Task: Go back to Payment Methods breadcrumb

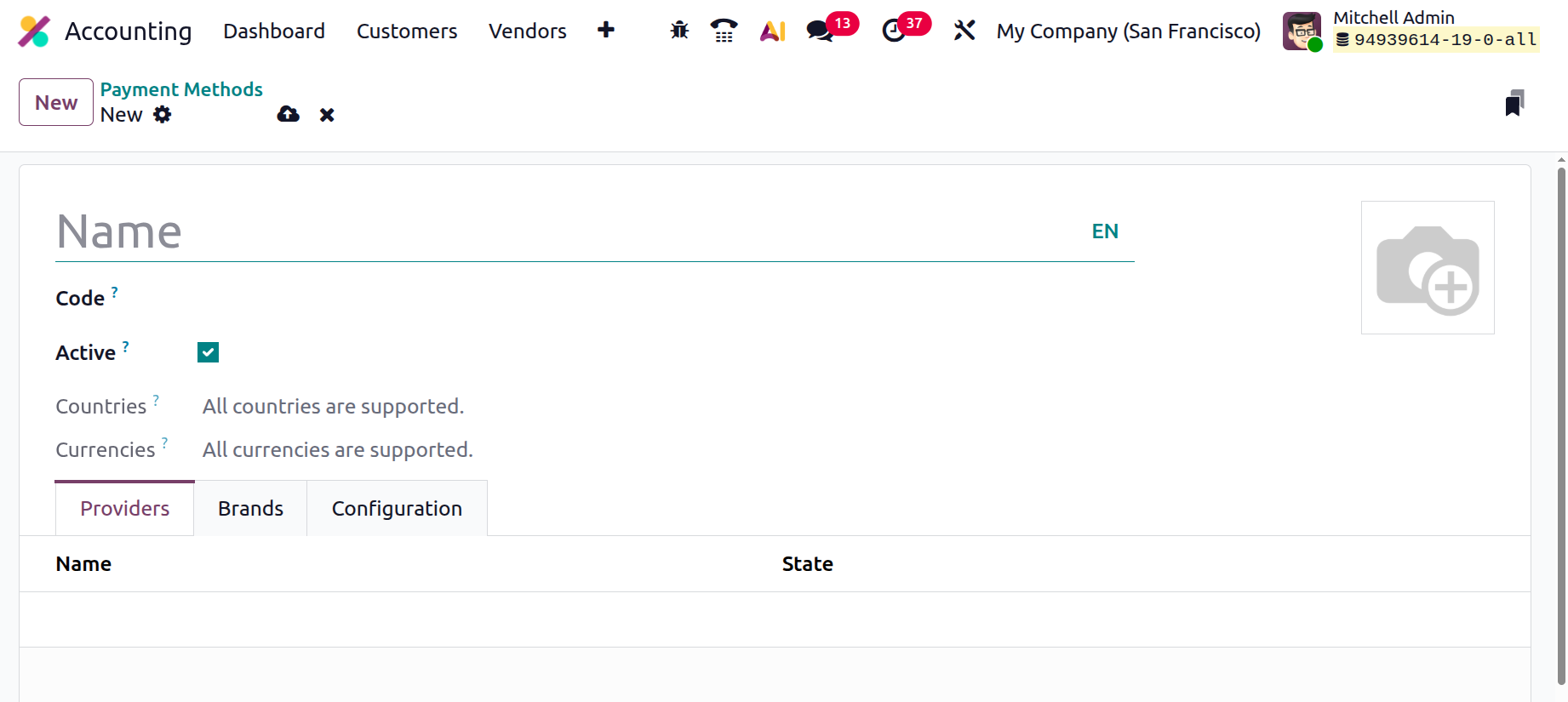Action: [181, 89]
